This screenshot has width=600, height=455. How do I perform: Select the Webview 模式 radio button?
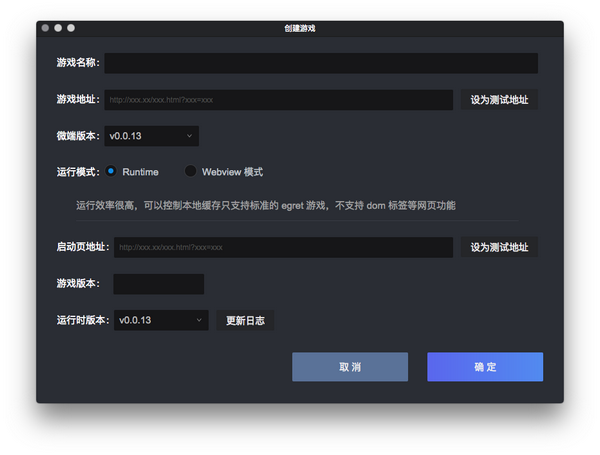(x=190, y=171)
